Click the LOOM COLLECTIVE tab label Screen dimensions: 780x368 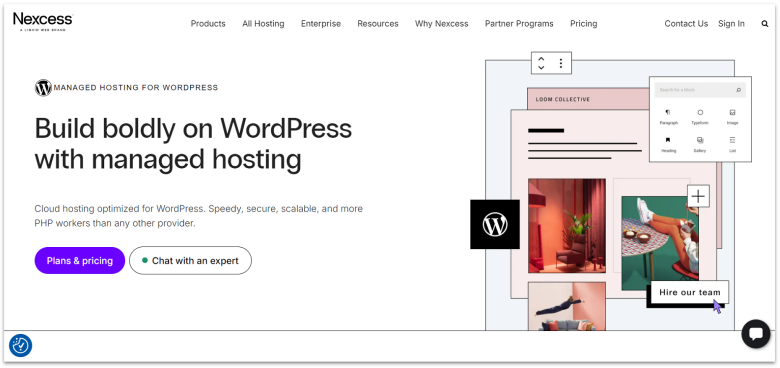(x=563, y=99)
